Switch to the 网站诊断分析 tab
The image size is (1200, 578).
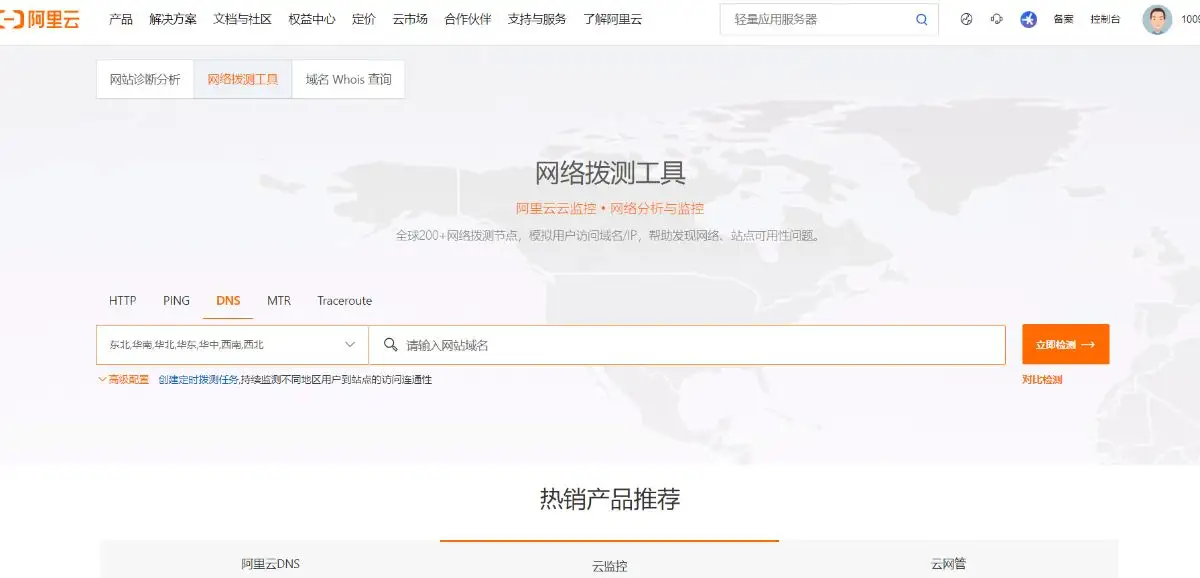tap(144, 78)
